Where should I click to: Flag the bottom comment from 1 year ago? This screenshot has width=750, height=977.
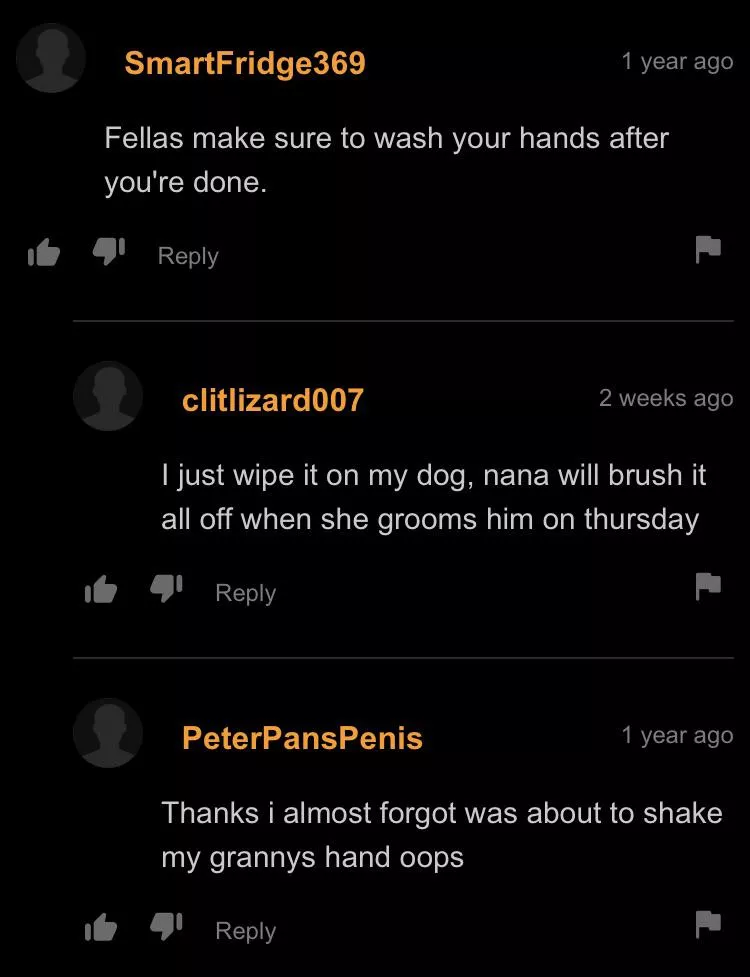click(x=708, y=925)
